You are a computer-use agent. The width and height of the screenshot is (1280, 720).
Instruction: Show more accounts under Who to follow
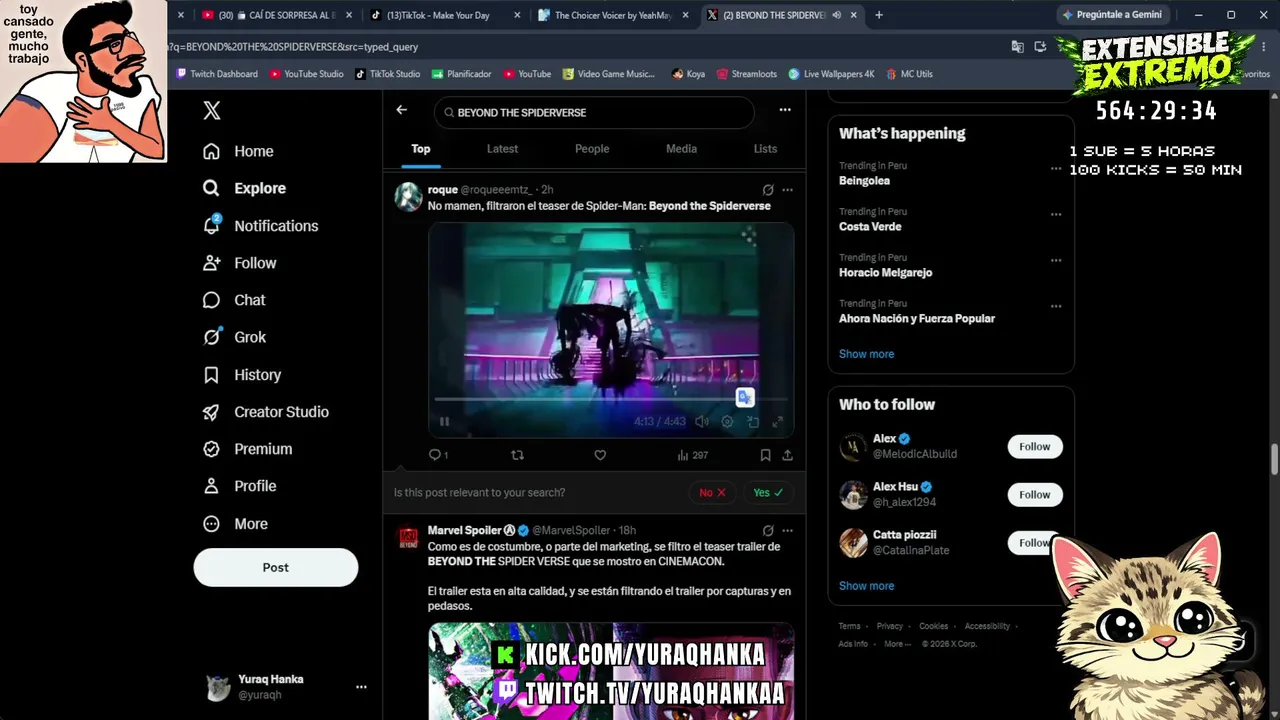coord(867,586)
